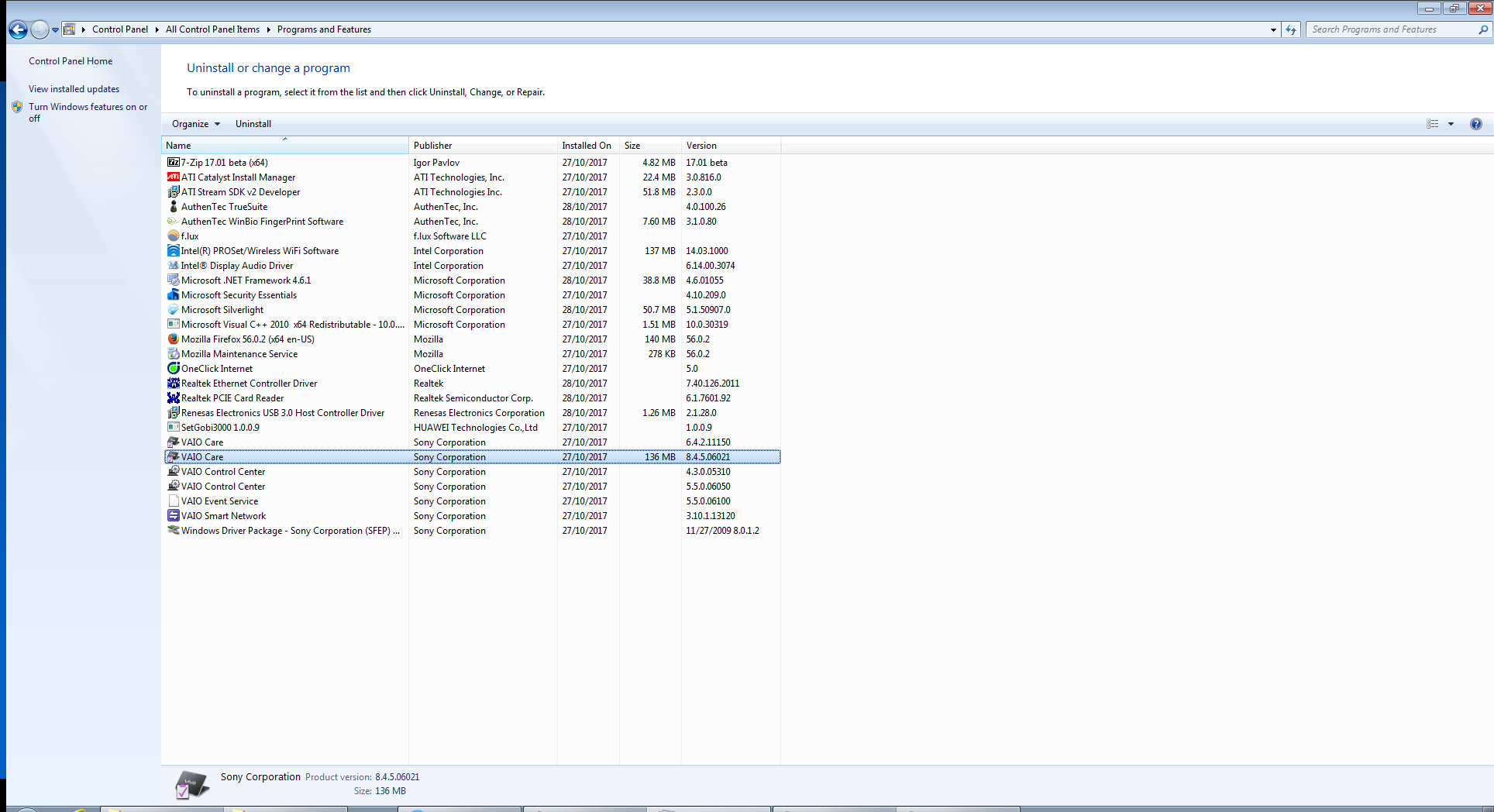Screen dimensions: 1494x812
Task: Click the 7-Zip program icon
Action: click(x=173, y=163)
